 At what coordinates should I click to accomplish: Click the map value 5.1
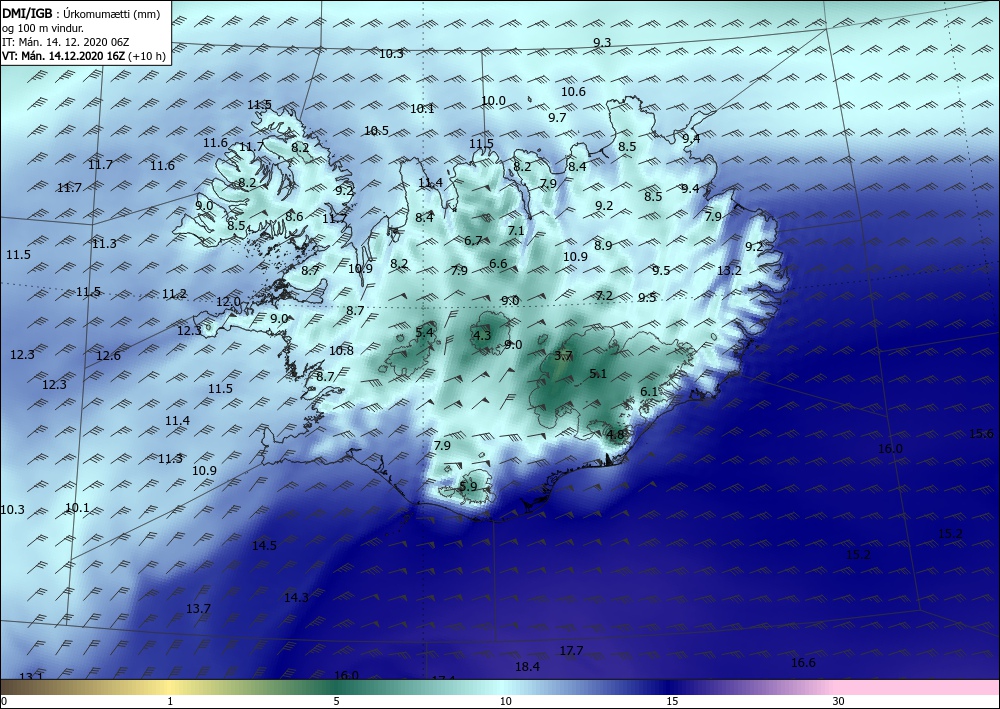pos(598,374)
